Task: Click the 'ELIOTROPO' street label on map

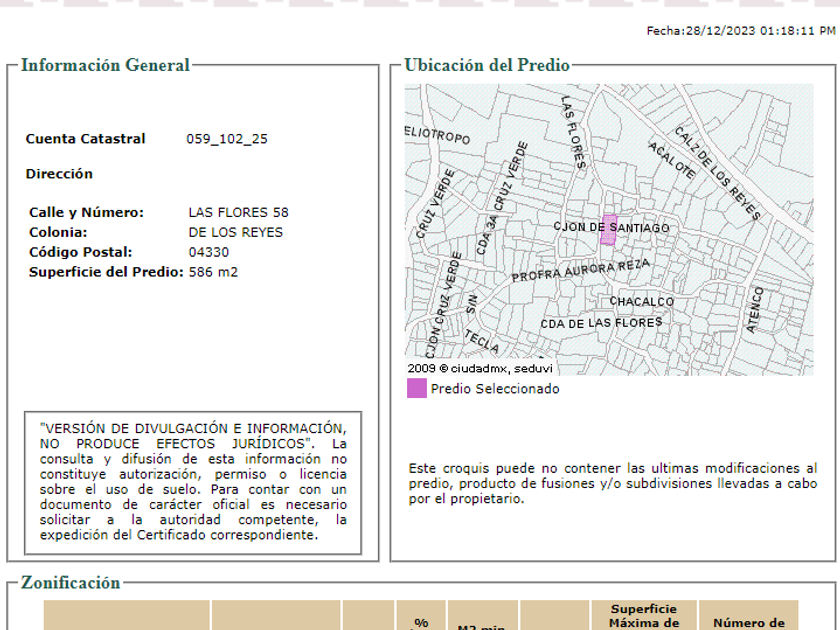Action: pyautogui.click(x=438, y=136)
